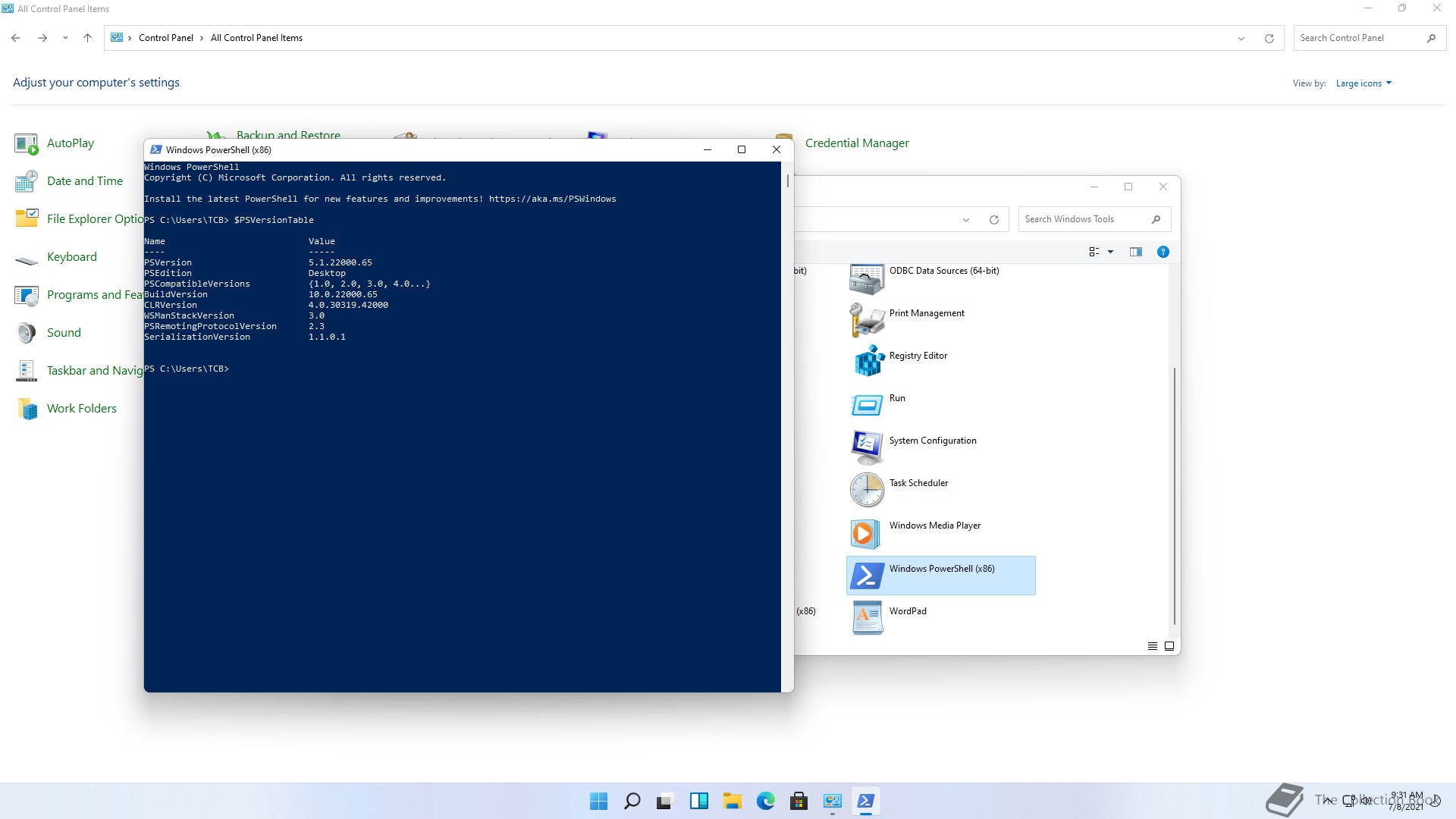1456x819 pixels.
Task: Open WordPad icon
Action: pyautogui.click(x=867, y=618)
